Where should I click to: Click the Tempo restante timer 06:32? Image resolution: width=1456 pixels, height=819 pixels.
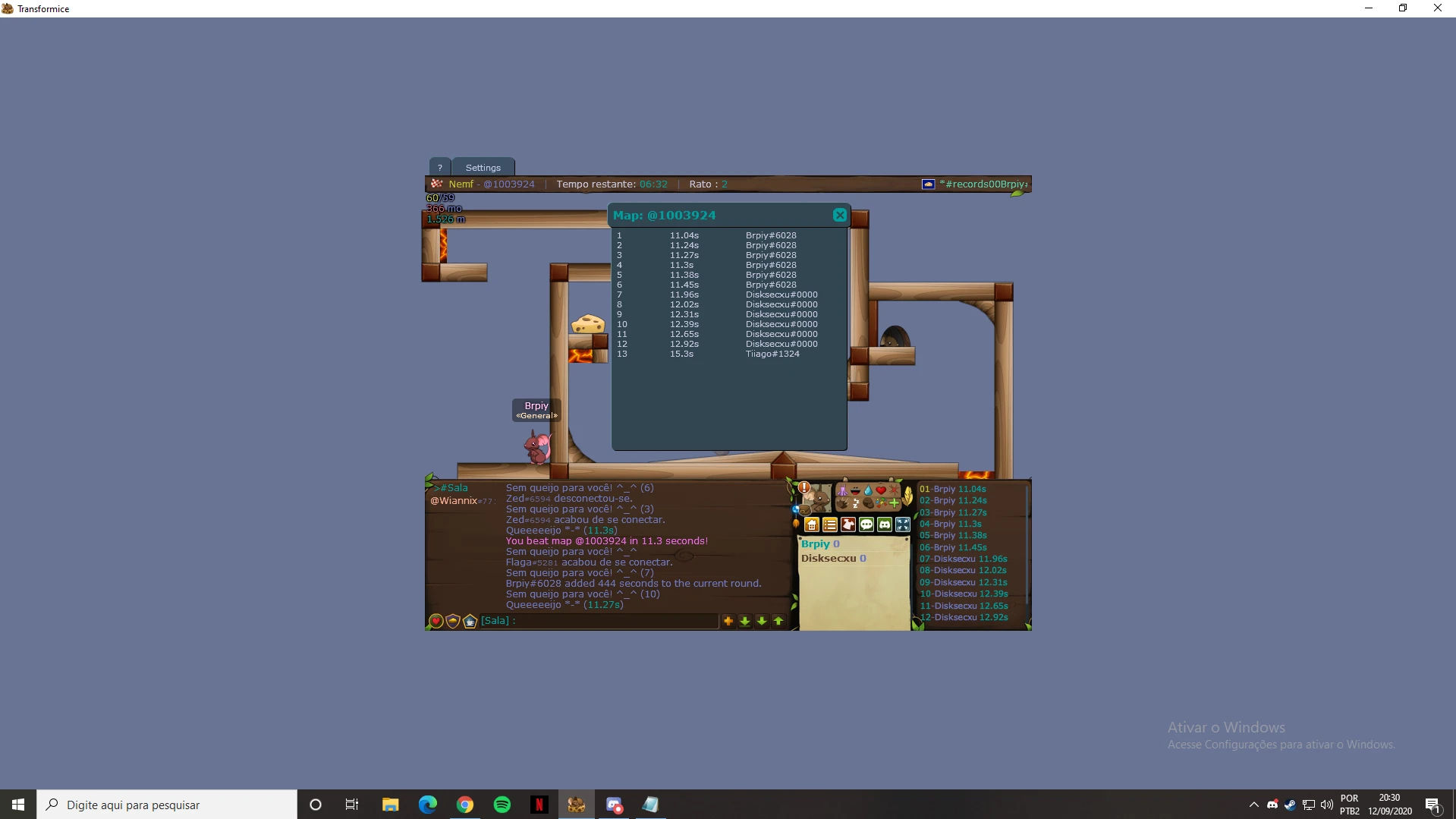[653, 184]
